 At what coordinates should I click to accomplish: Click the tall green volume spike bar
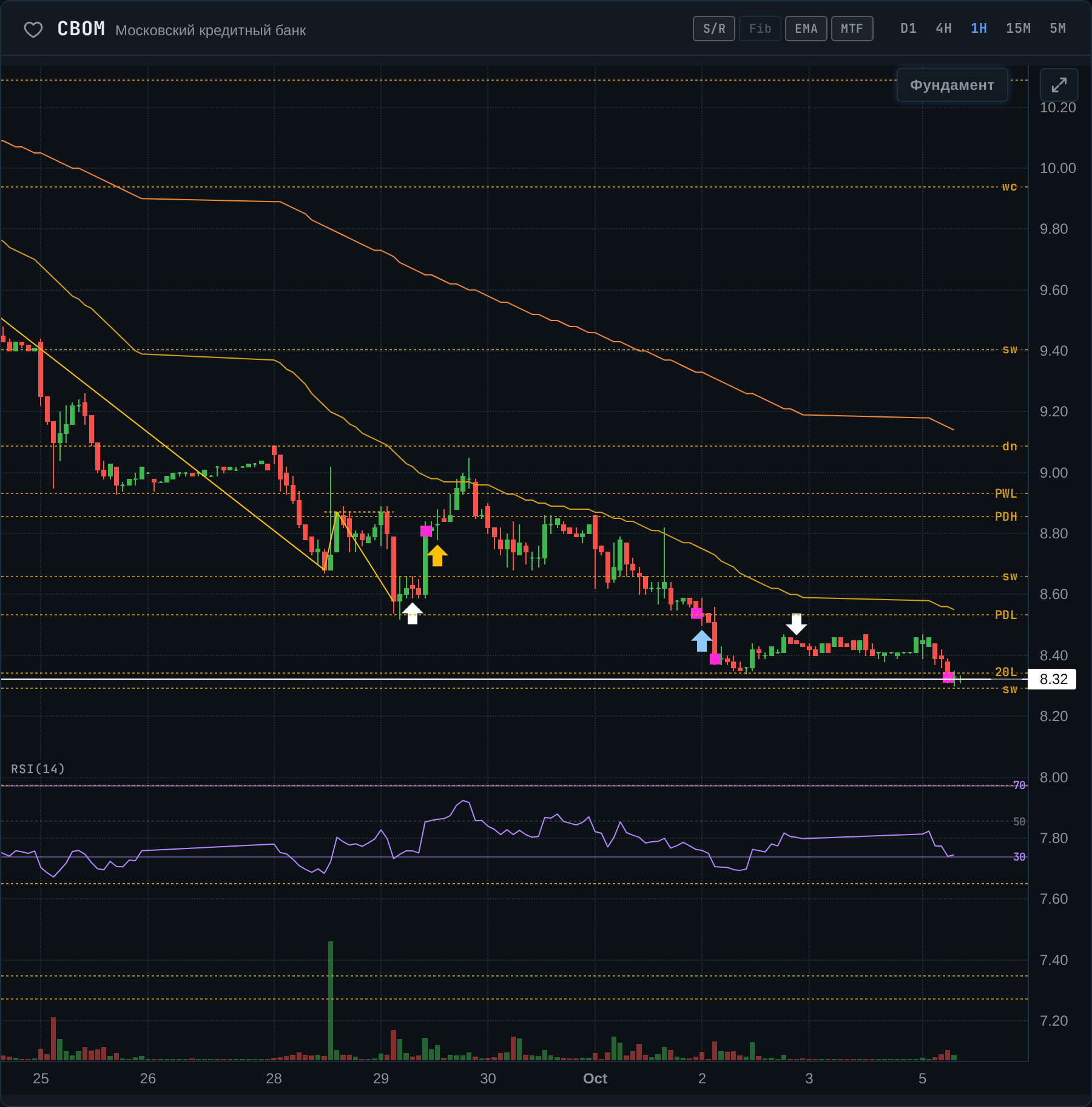(x=331, y=1000)
